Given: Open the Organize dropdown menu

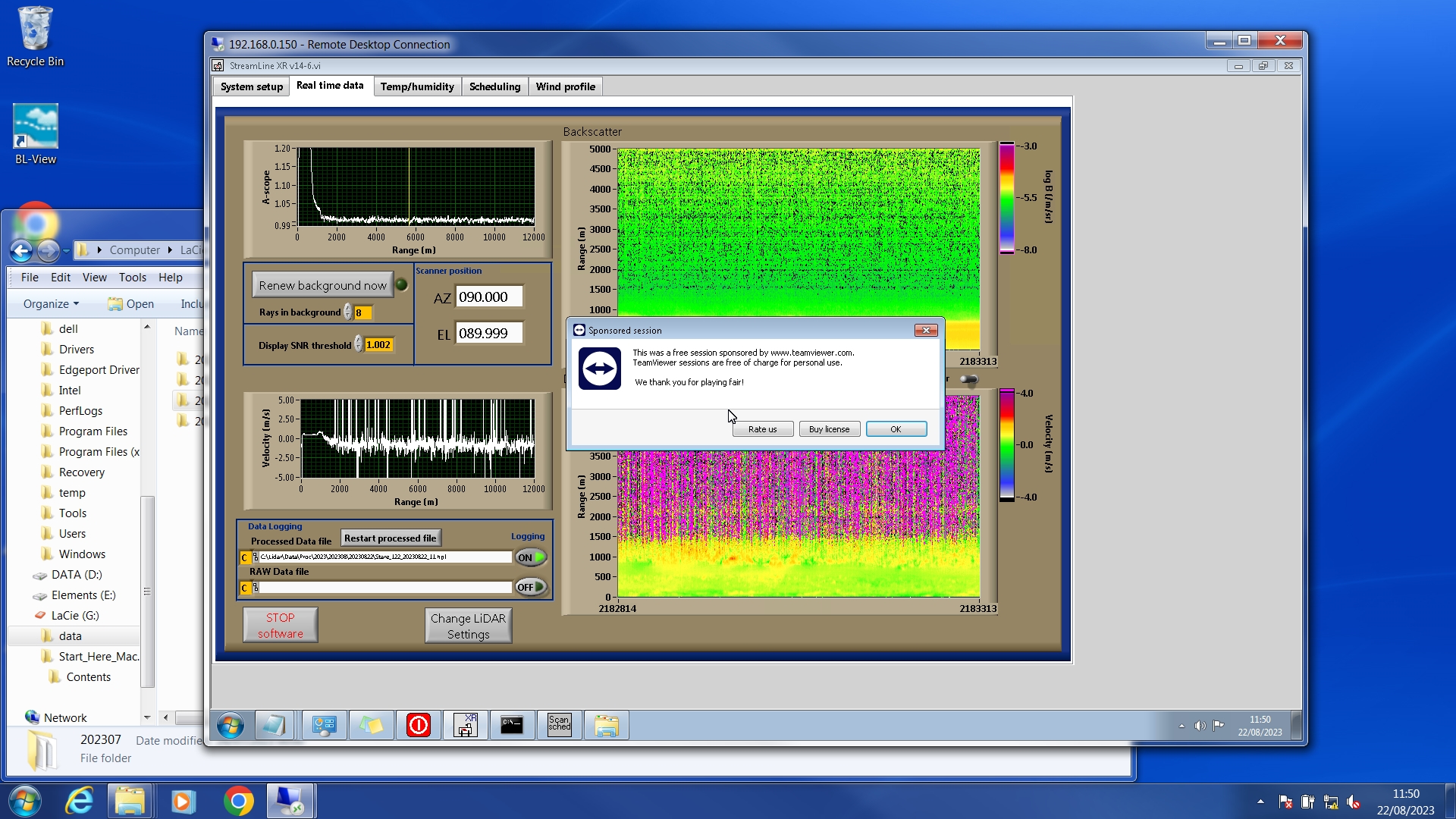Looking at the screenshot, I should click(x=51, y=303).
